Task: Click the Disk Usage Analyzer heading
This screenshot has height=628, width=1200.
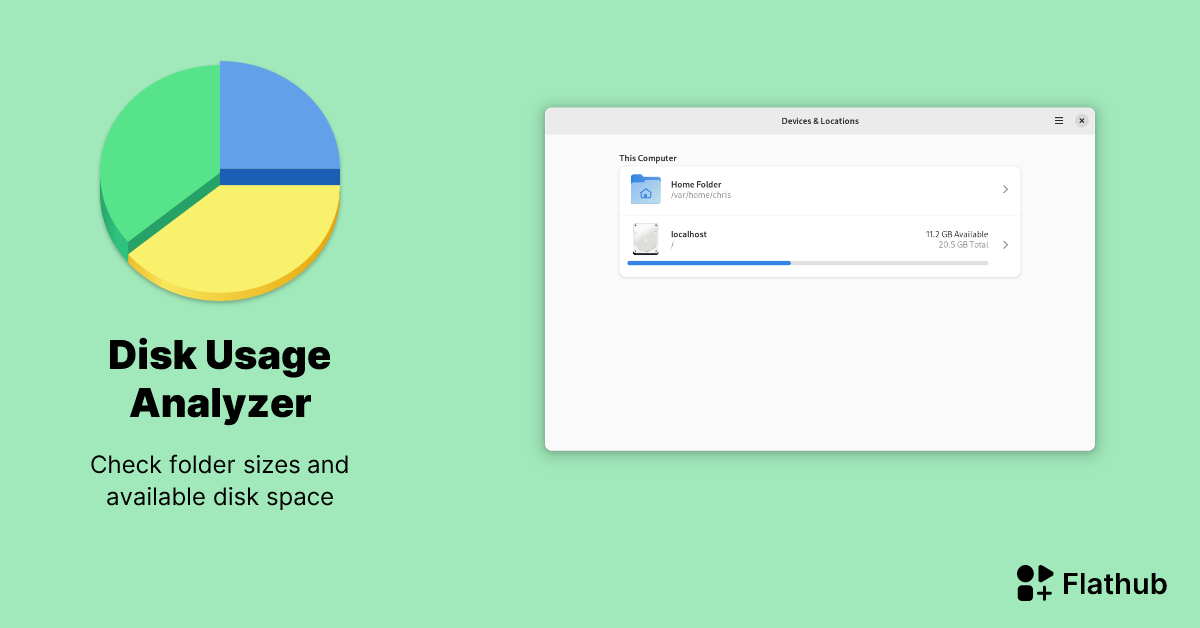Action: click(x=220, y=380)
